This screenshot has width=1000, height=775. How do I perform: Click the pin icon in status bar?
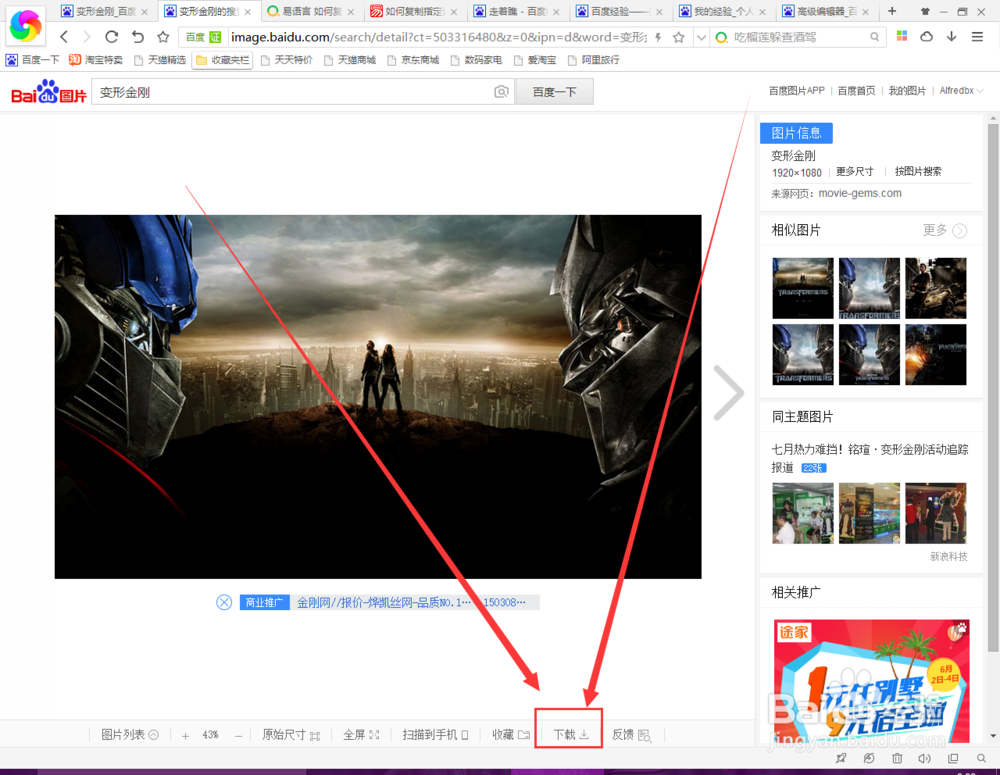[841, 758]
